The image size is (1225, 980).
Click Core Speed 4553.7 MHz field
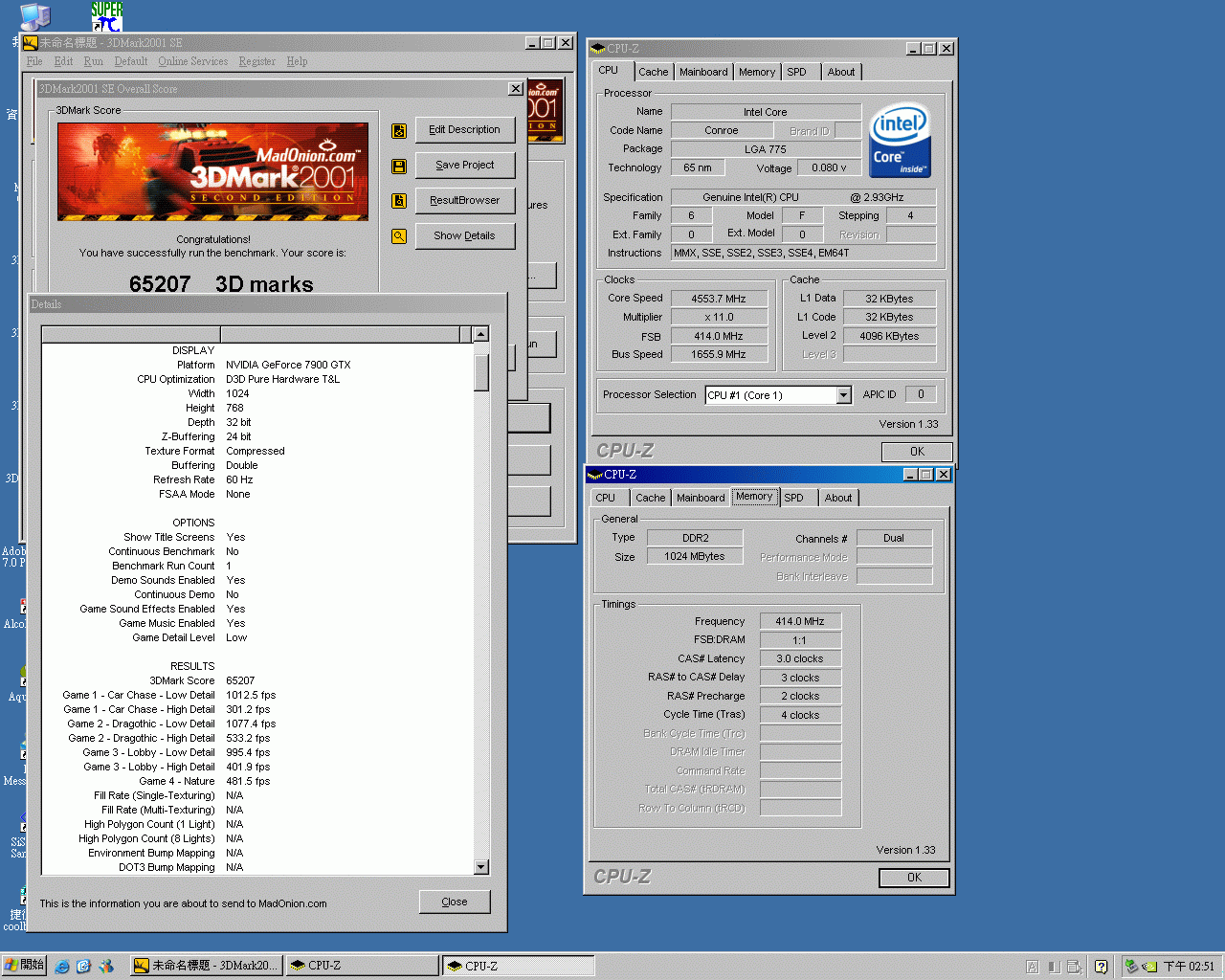tap(719, 299)
